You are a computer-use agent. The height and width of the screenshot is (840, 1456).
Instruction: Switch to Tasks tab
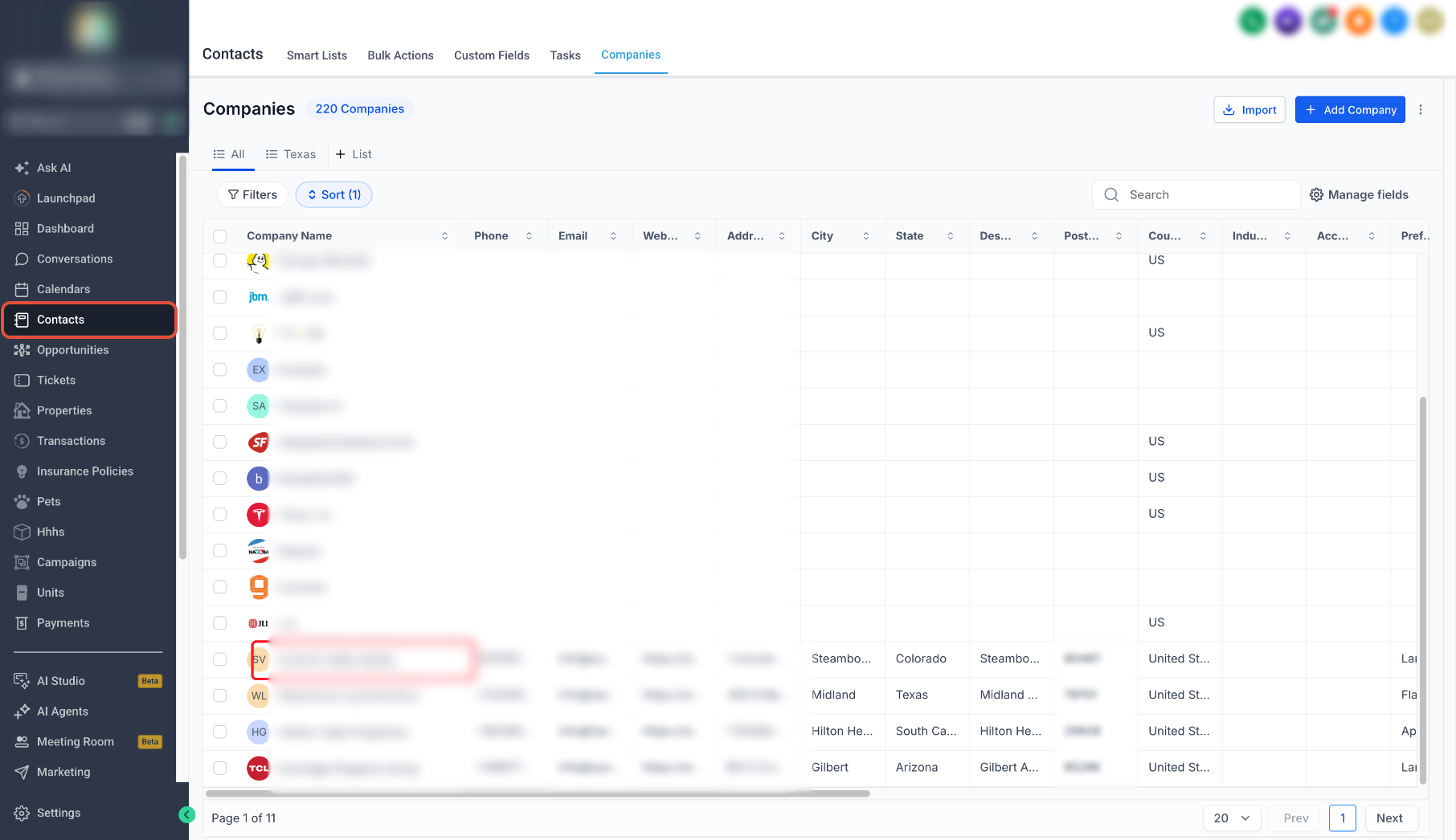[565, 55]
